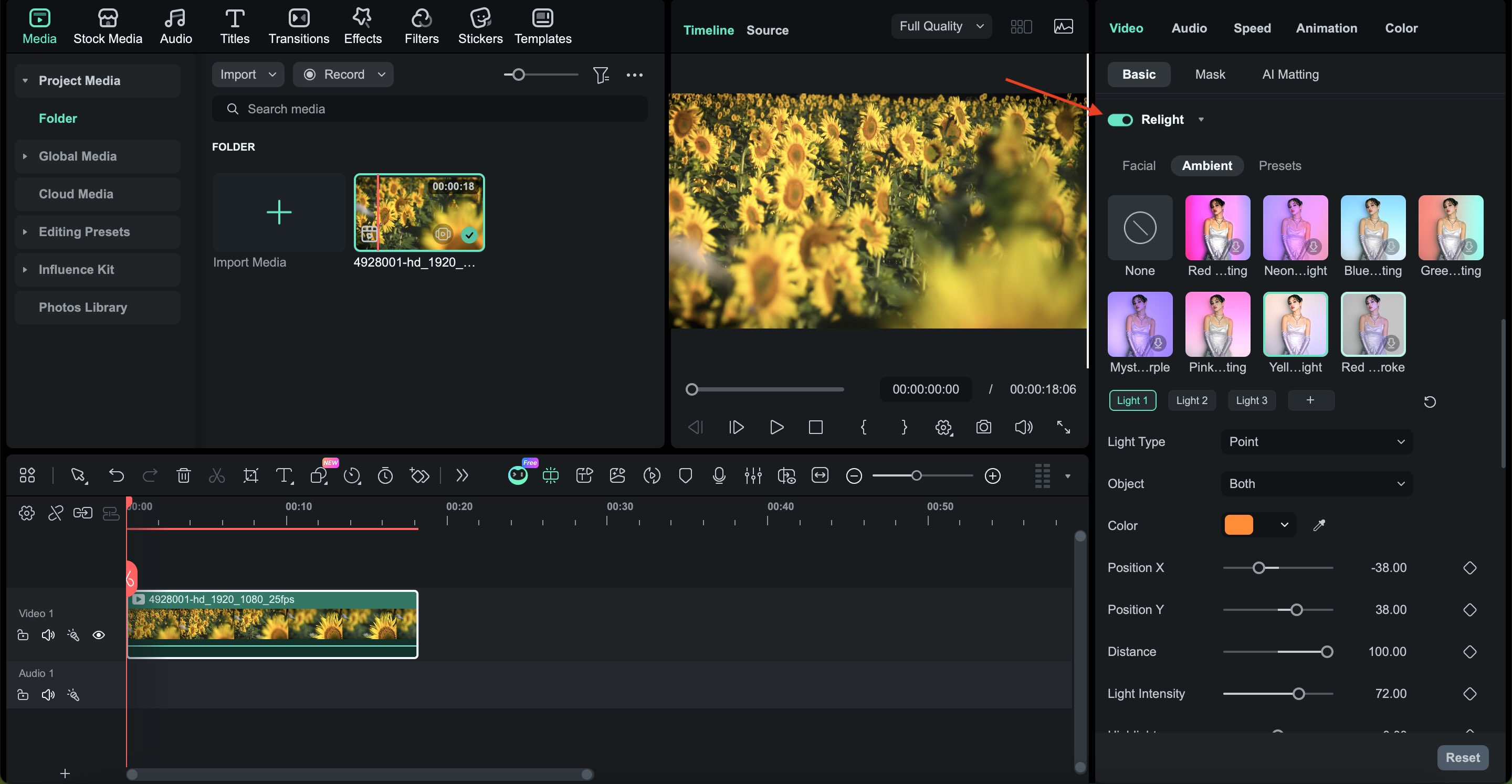This screenshot has height=784, width=1512.
Task: Click the Reset button
Action: point(1462,758)
